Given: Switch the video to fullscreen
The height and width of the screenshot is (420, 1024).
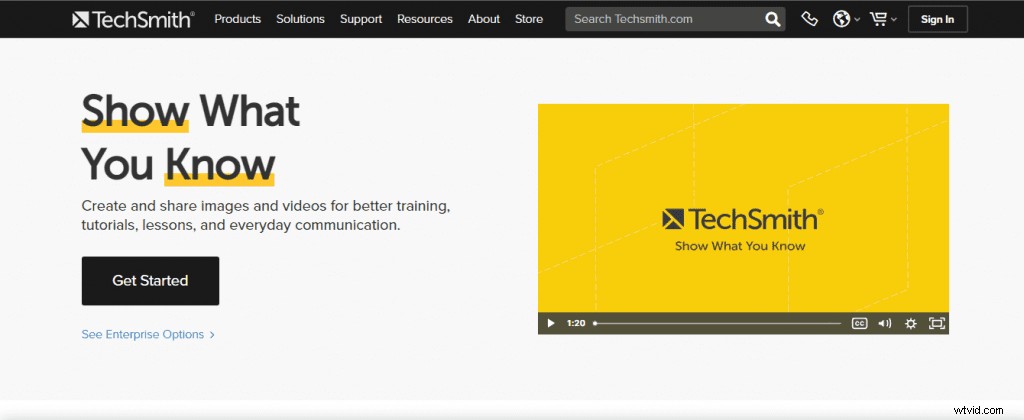Looking at the screenshot, I should tap(936, 323).
